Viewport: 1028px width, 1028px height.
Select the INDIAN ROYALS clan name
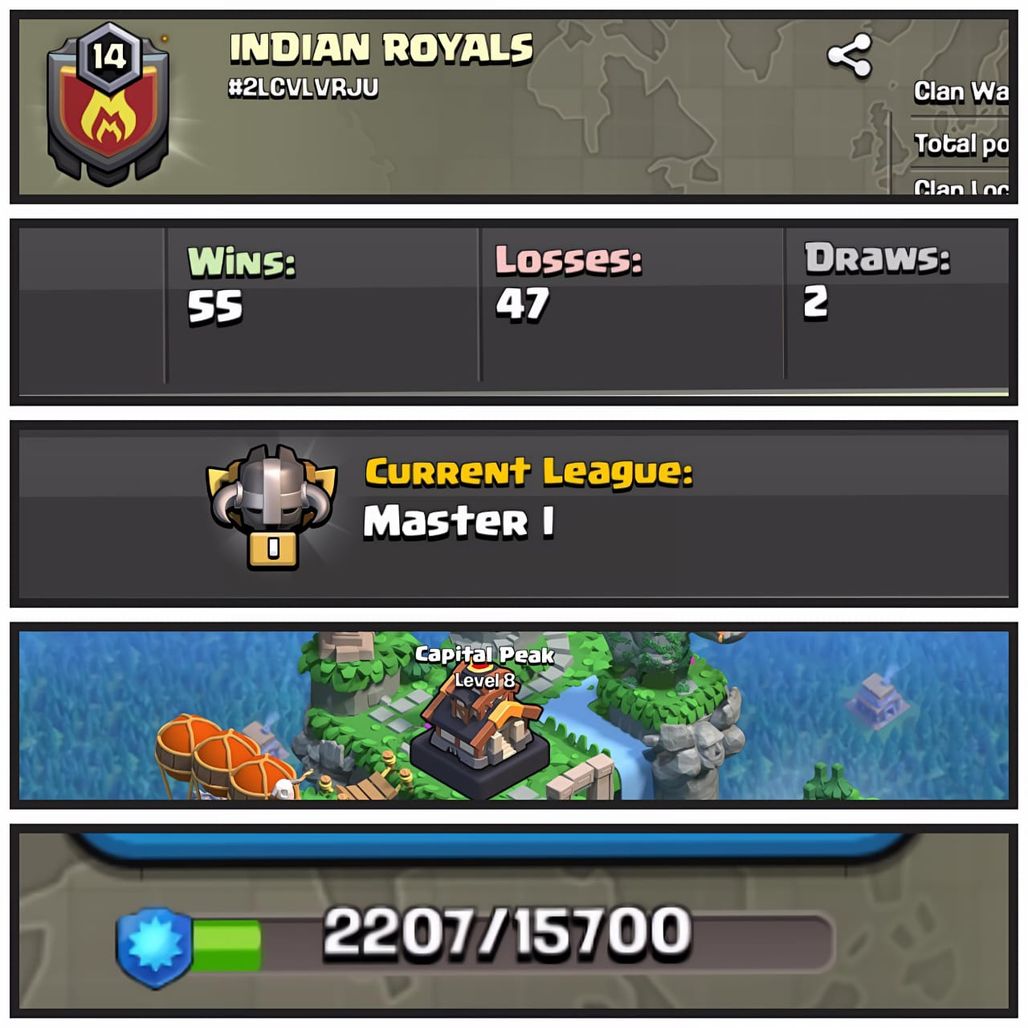coord(381,49)
